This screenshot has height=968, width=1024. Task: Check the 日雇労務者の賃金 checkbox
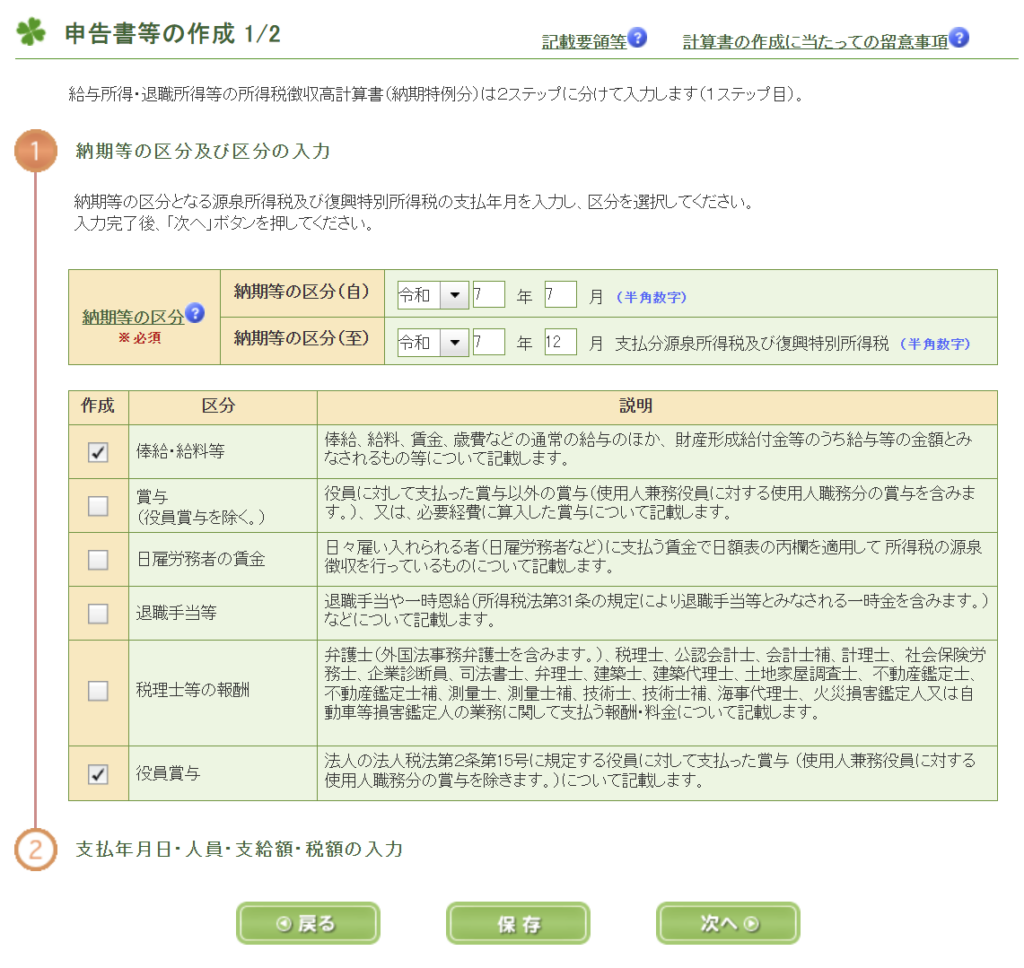pyautogui.click(x=98, y=560)
